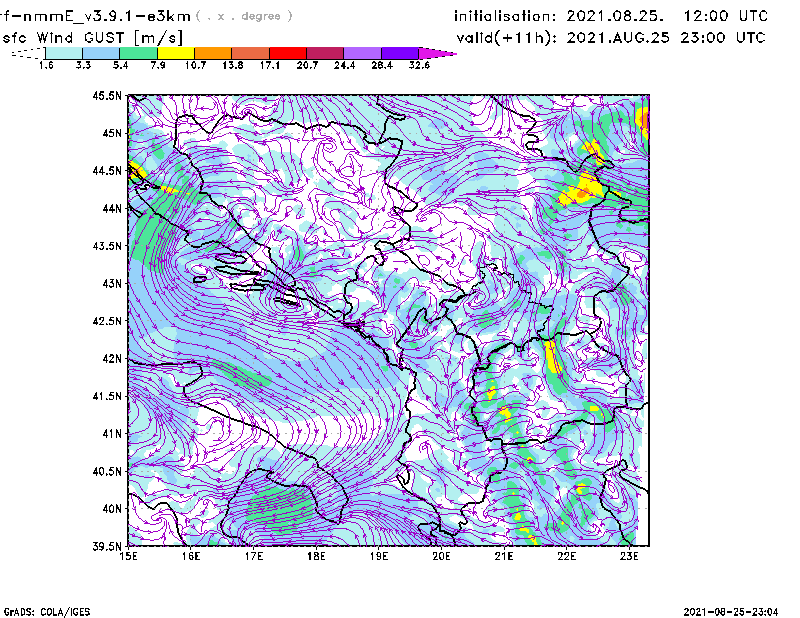Click the '3.3' colorbar value
This screenshot has width=800, height=618.
click(83, 65)
